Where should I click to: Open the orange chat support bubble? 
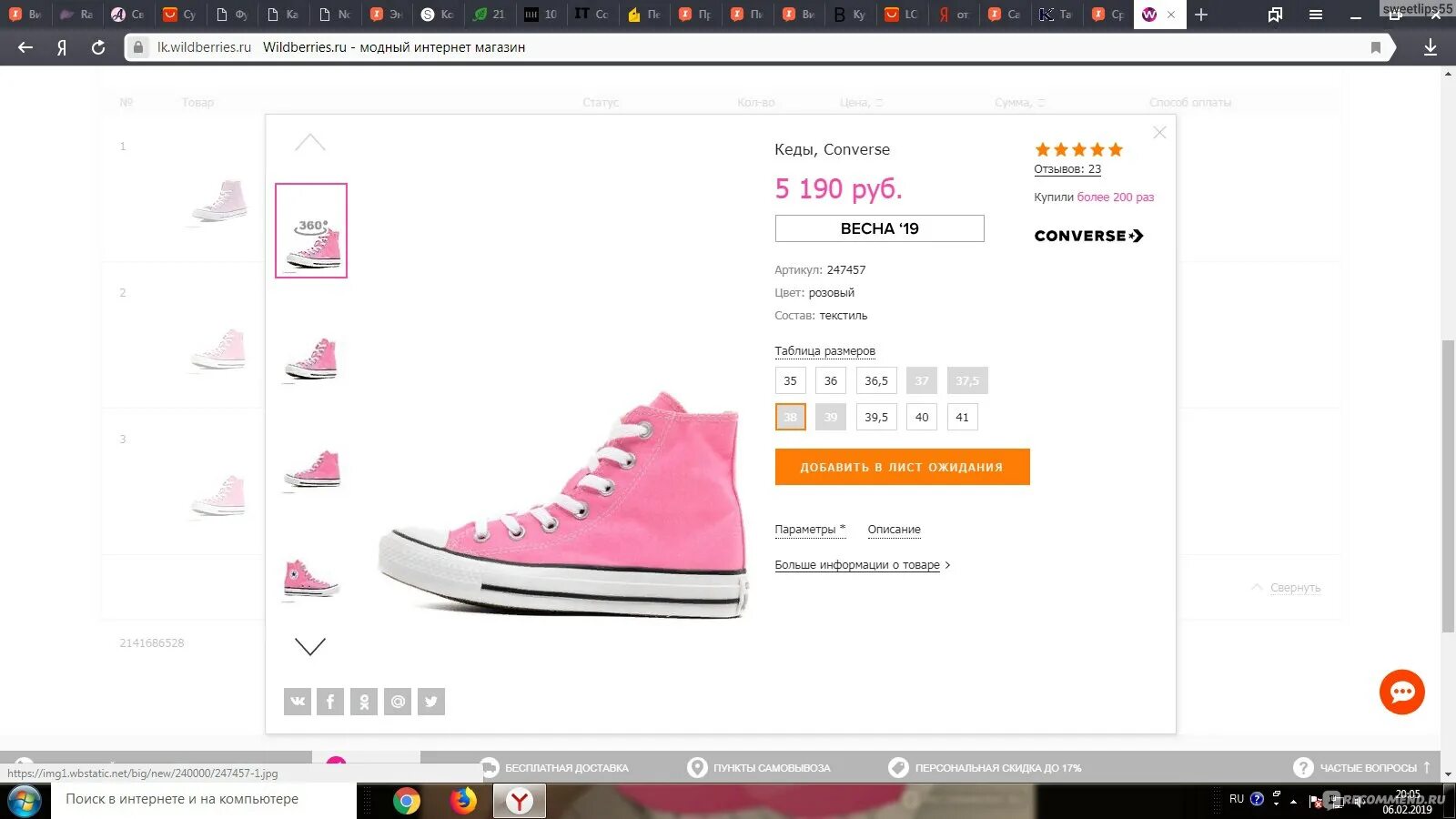(1402, 693)
